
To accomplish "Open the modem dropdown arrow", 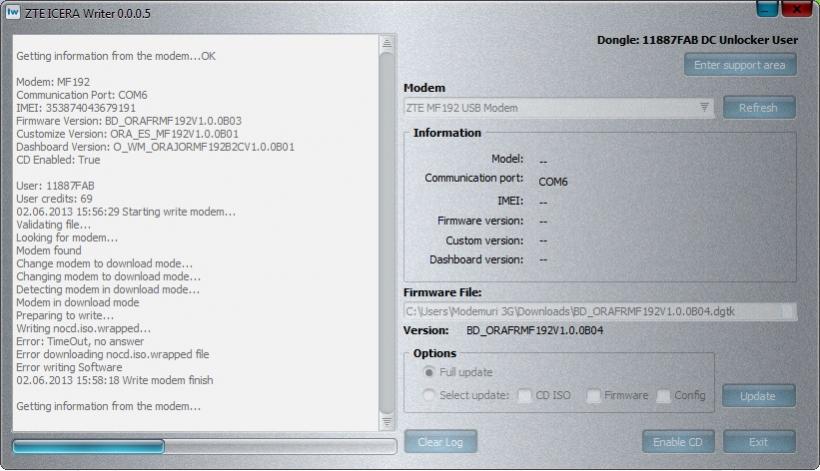I will coord(704,108).
